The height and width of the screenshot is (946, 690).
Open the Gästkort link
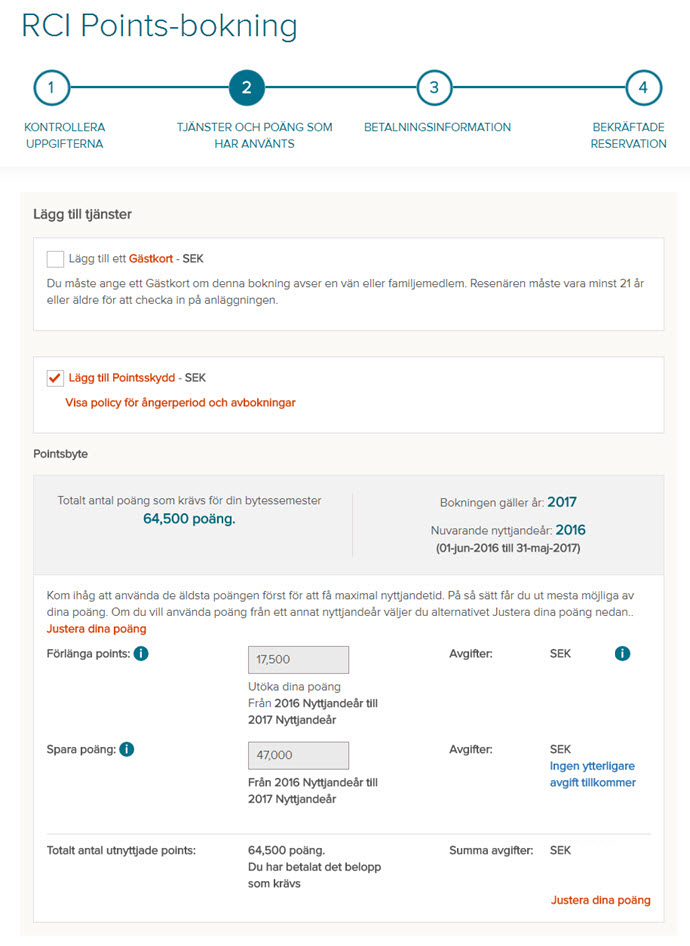click(151, 259)
